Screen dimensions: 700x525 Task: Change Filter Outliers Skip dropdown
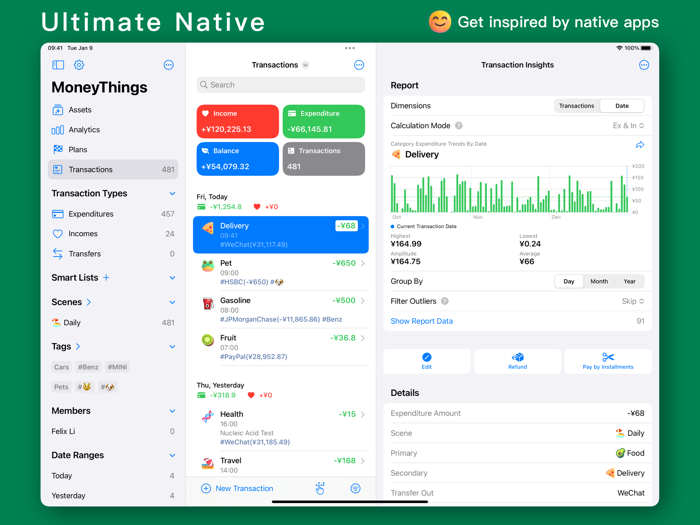633,301
